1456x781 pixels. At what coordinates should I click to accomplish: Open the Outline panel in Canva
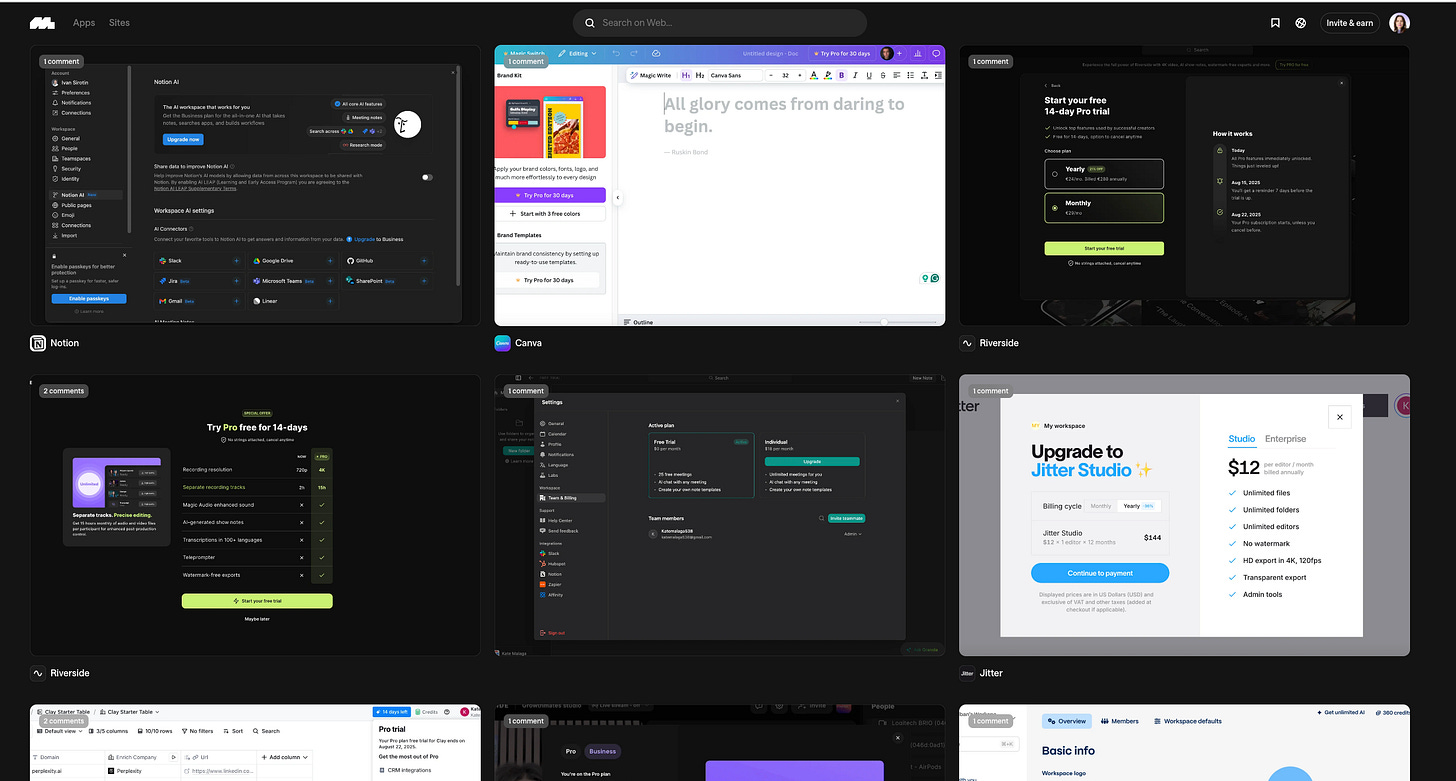point(639,322)
